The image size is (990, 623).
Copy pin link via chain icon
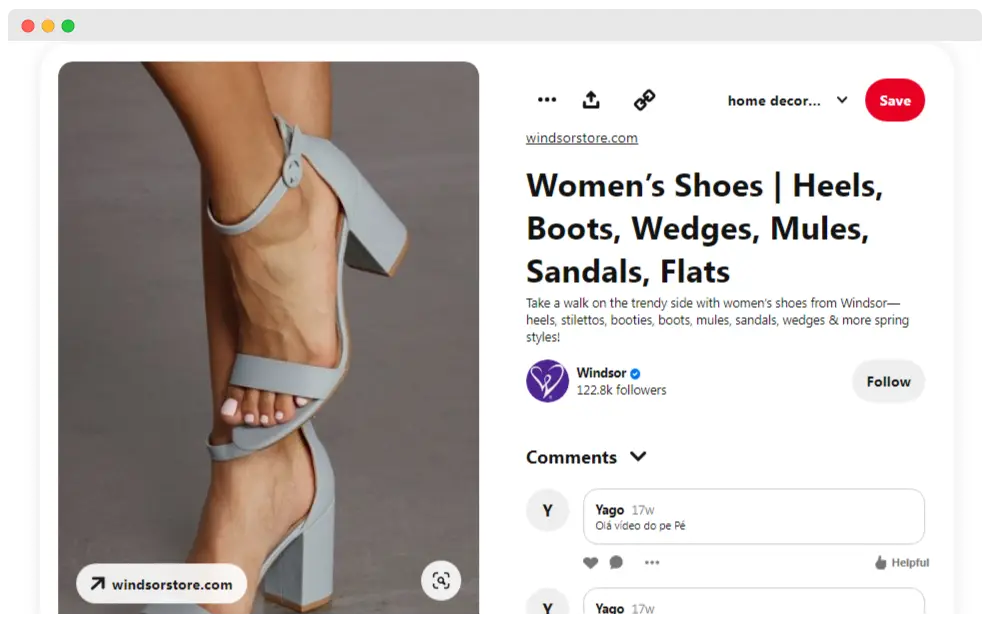pyautogui.click(x=644, y=100)
